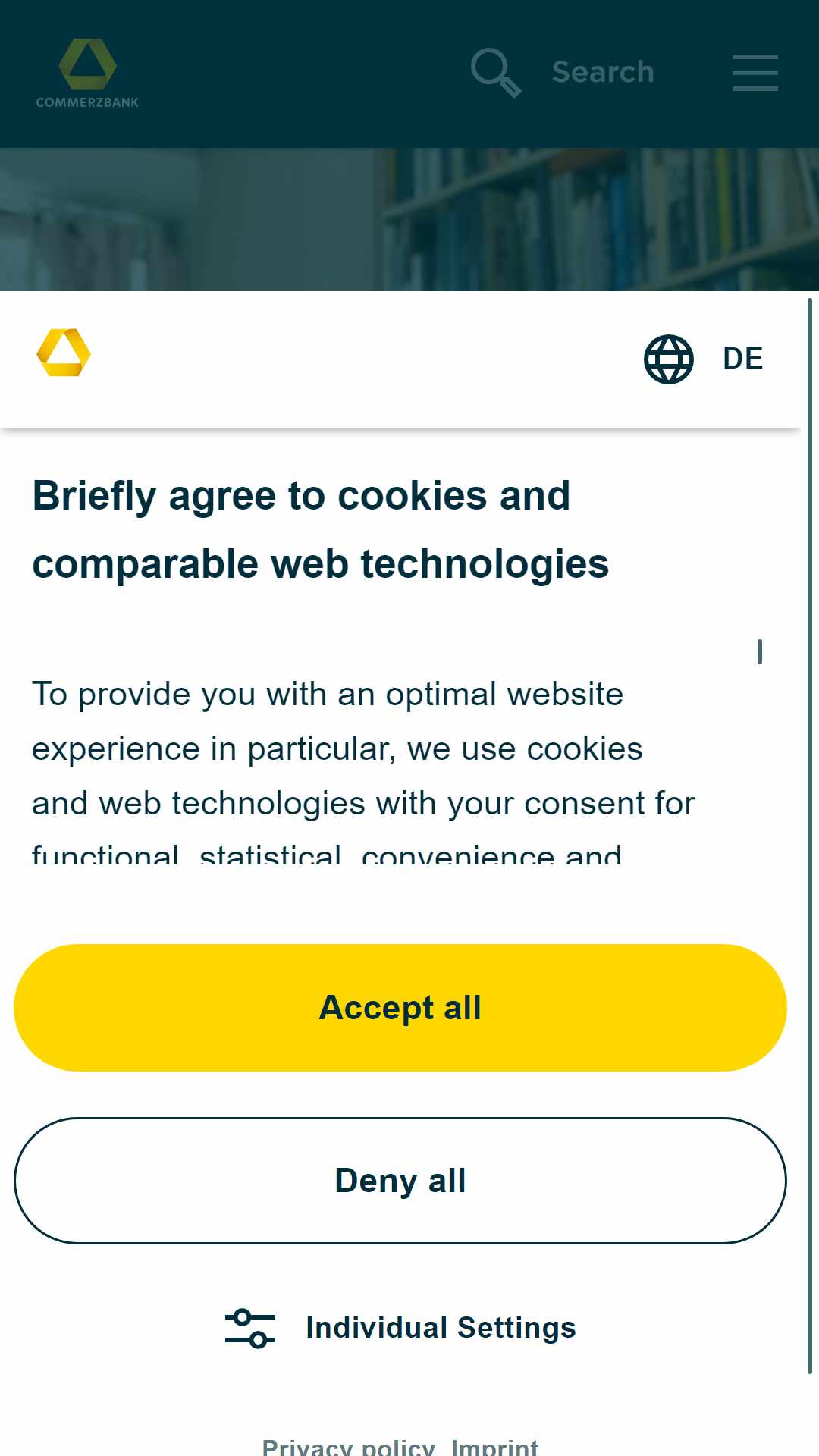Open the hamburger navigation menu
The height and width of the screenshot is (1456, 819).
click(755, 73)
